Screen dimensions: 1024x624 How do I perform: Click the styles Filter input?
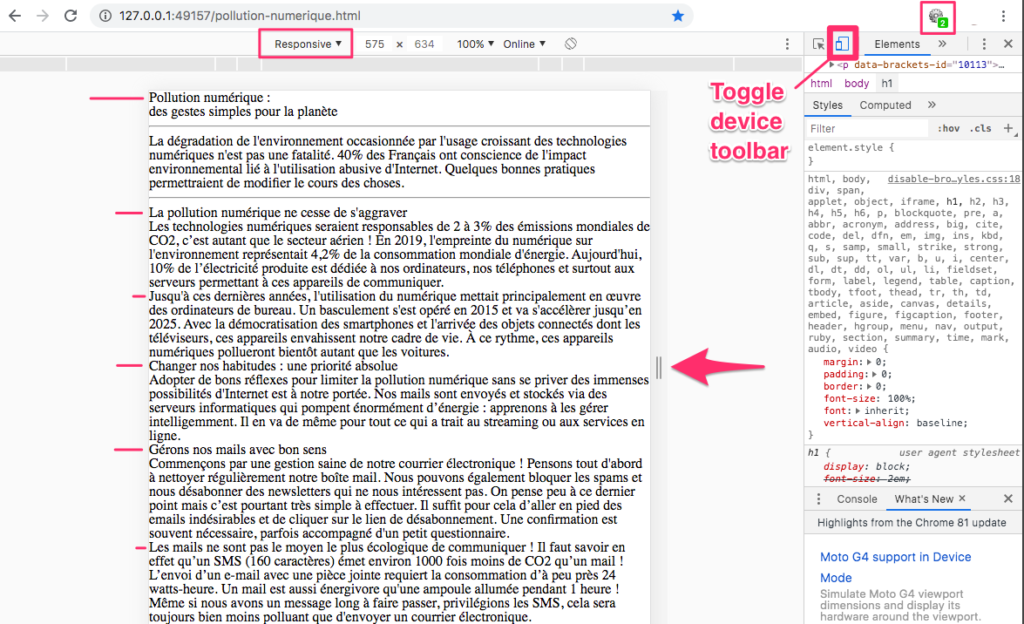tap(867, 129)
